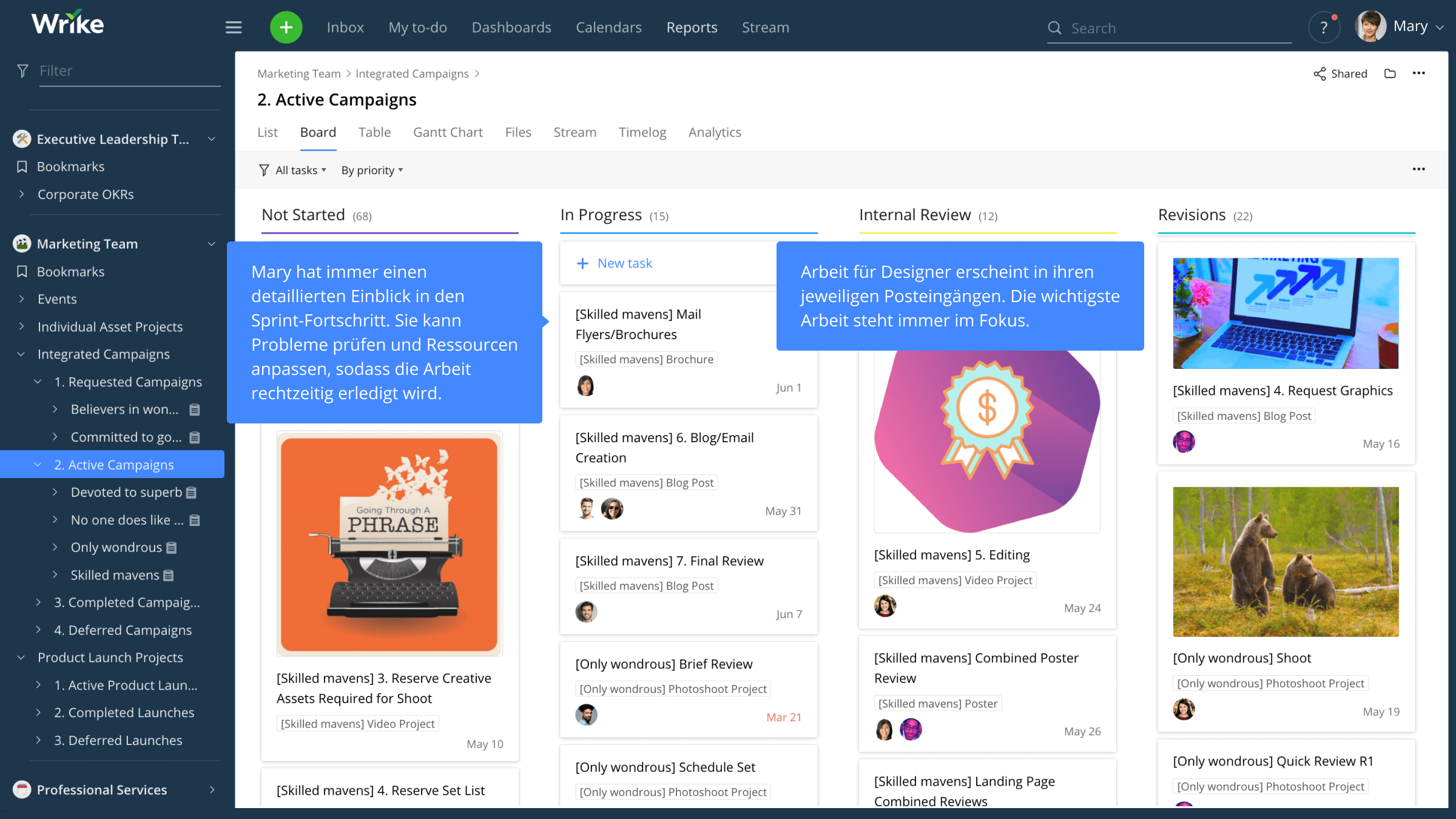This screenshot has width=1456, height=819.
Task: Click the project icon beside Only wondrous
Action: pyautogui.click(x=172, y=548)
